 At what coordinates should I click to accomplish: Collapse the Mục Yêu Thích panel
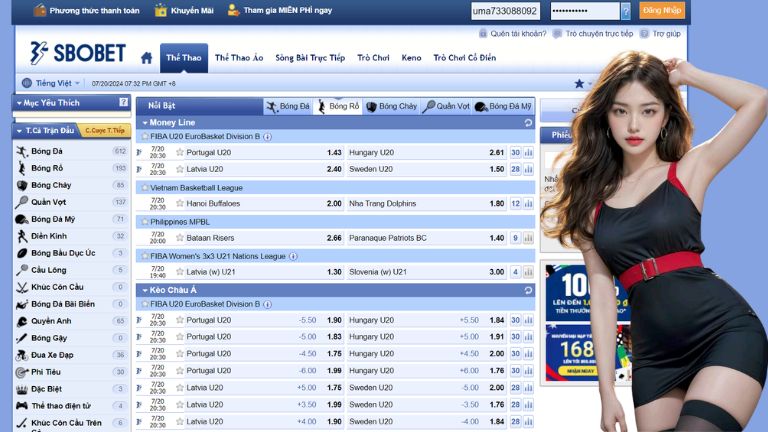click(19, 103)
